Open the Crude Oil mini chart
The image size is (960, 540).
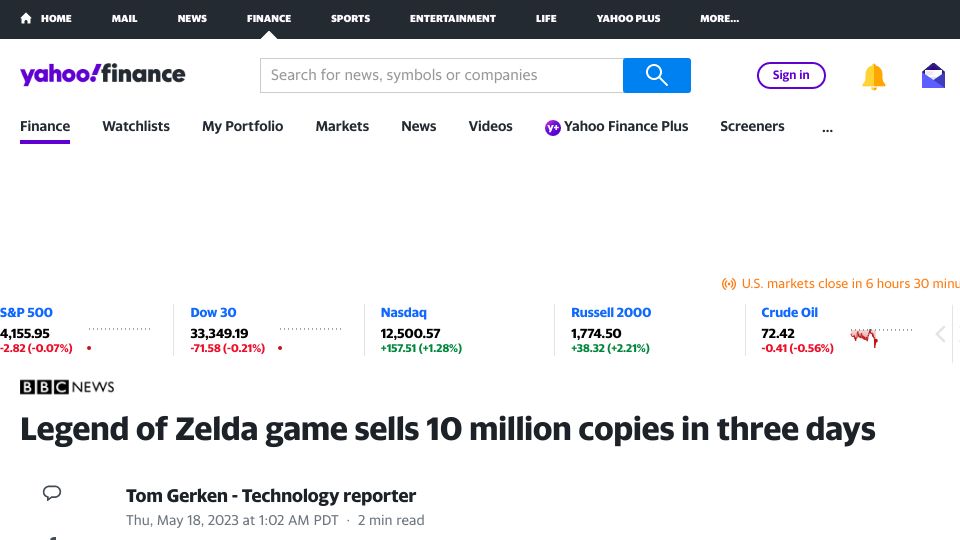point(880,336)
